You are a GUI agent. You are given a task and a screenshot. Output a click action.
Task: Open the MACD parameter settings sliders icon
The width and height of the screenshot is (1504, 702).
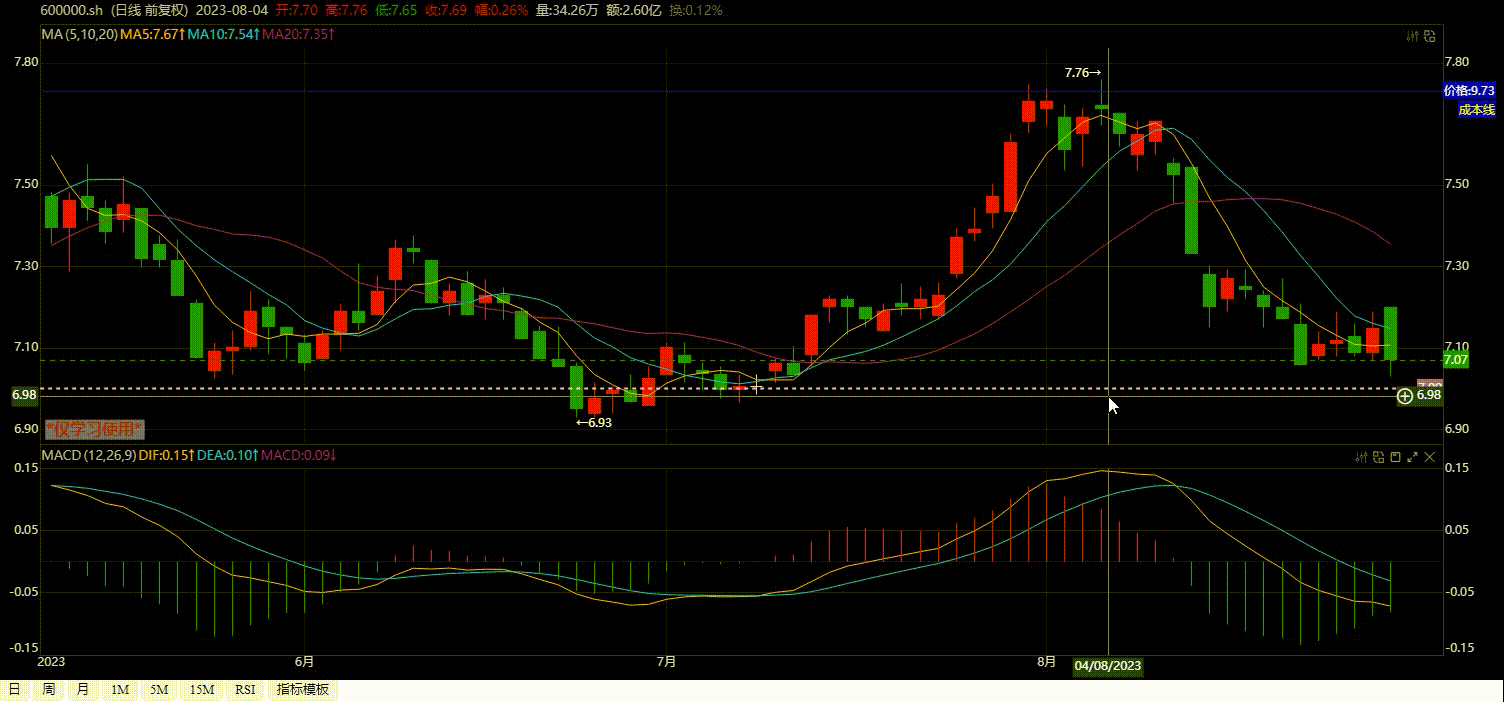[1361, 457]
